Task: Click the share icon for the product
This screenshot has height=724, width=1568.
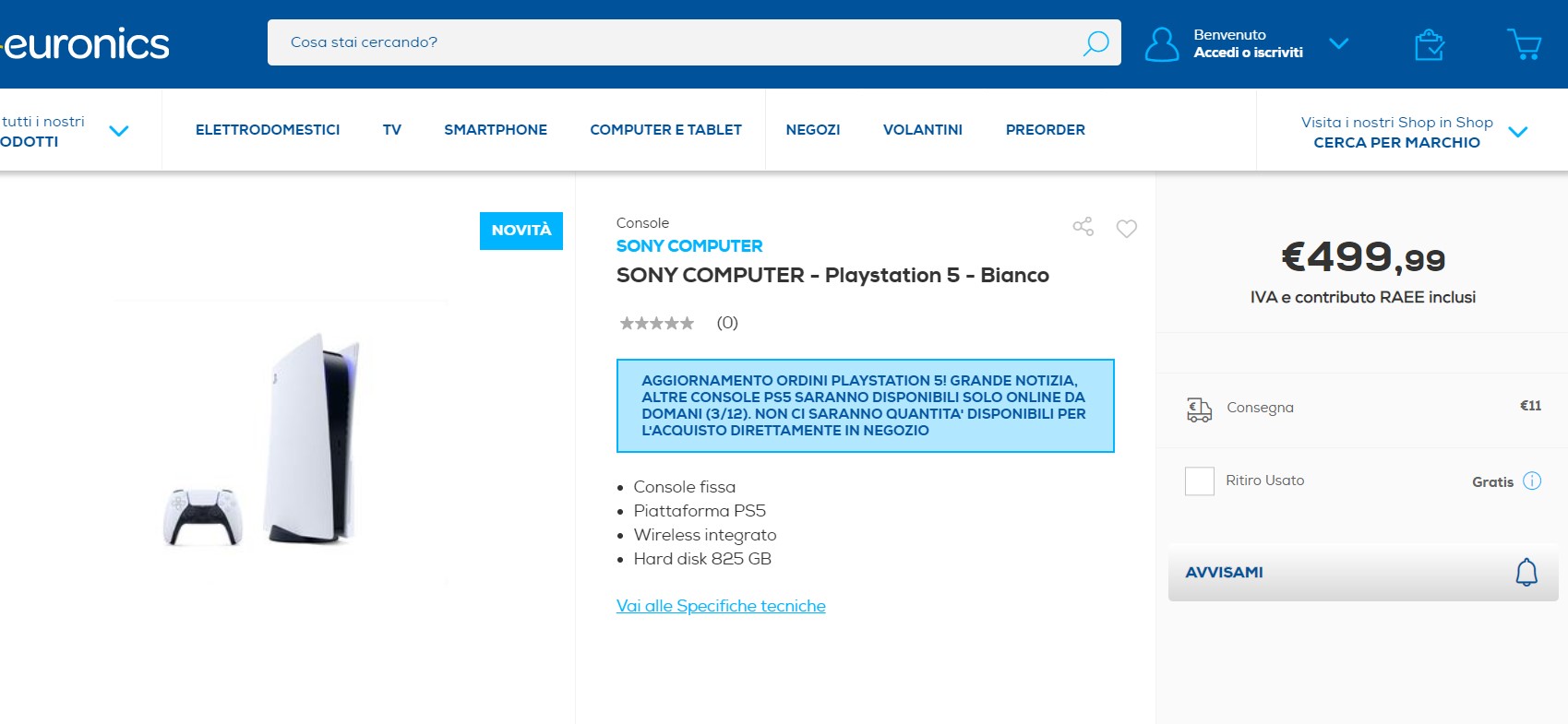Action: point(1083,227)
